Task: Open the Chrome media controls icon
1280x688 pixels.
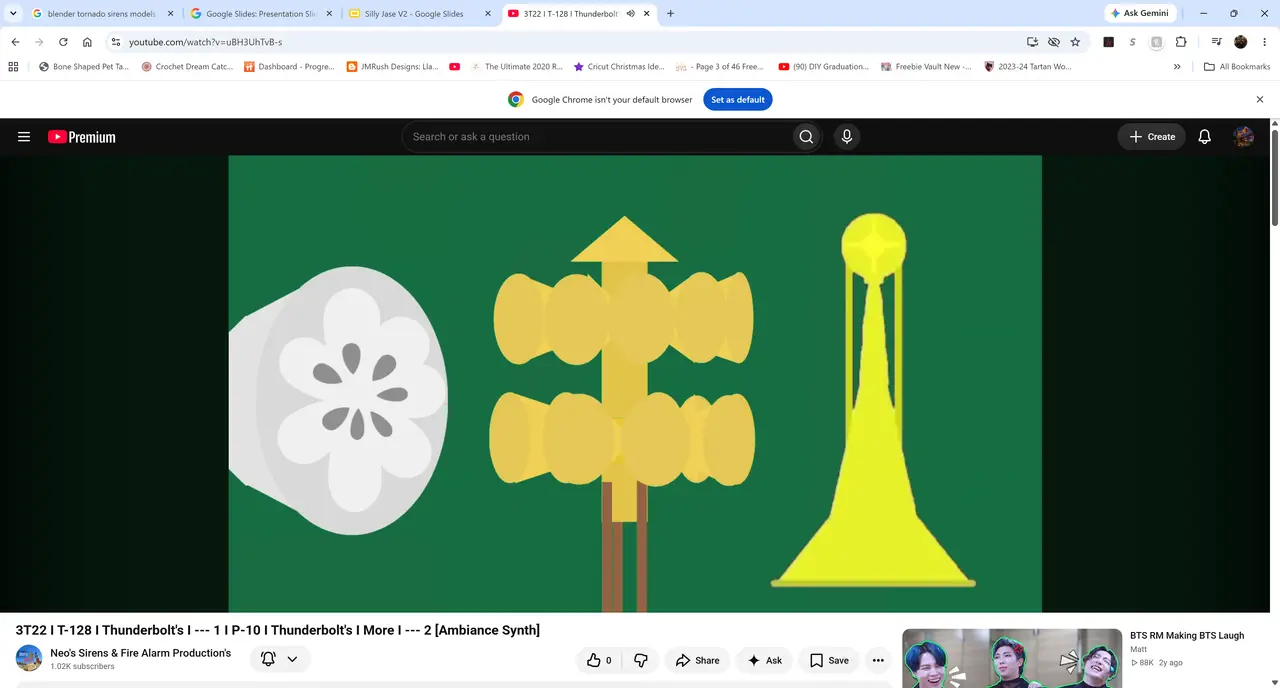Action: [x=1216, y=42]
